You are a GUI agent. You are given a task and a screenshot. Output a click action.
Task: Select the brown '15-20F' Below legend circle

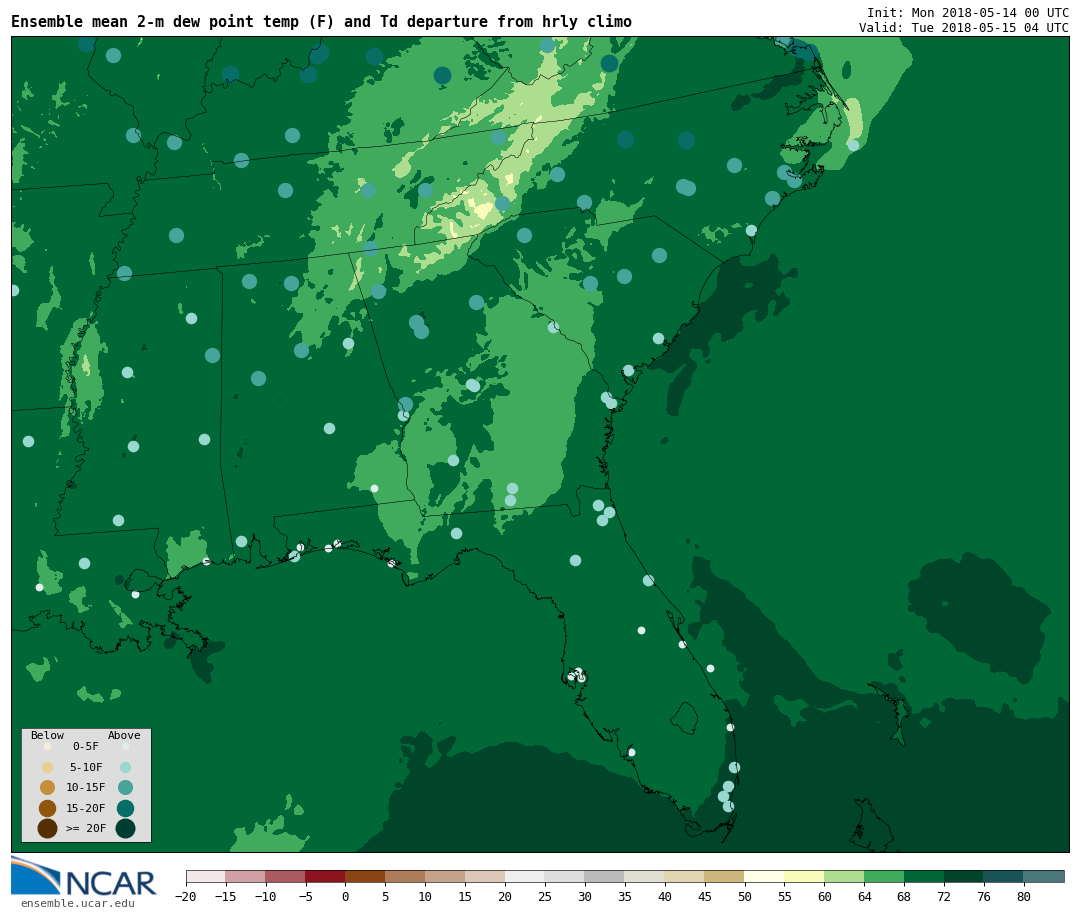(x=47, y=808)
